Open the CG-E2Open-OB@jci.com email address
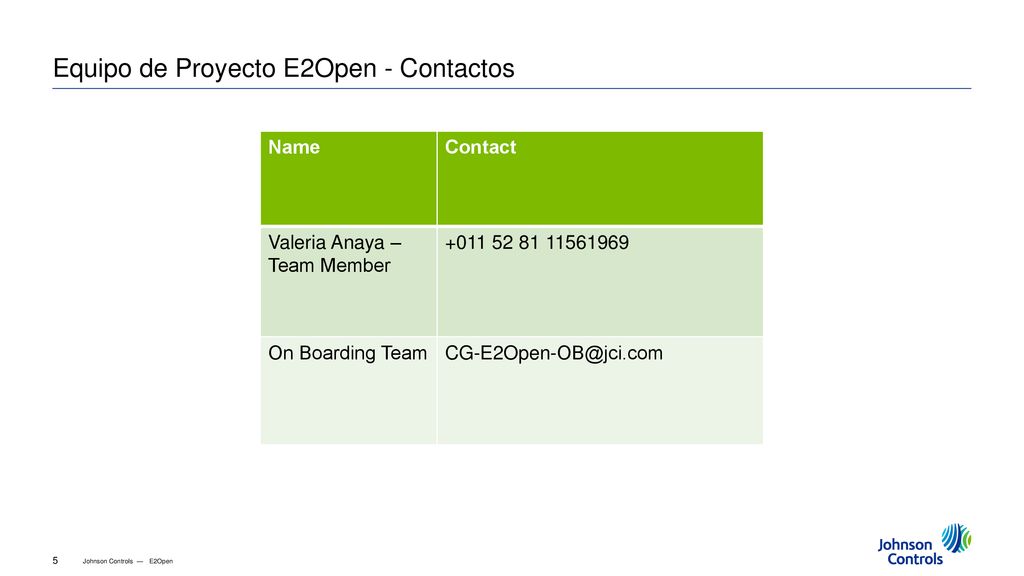 click(554, 353)
